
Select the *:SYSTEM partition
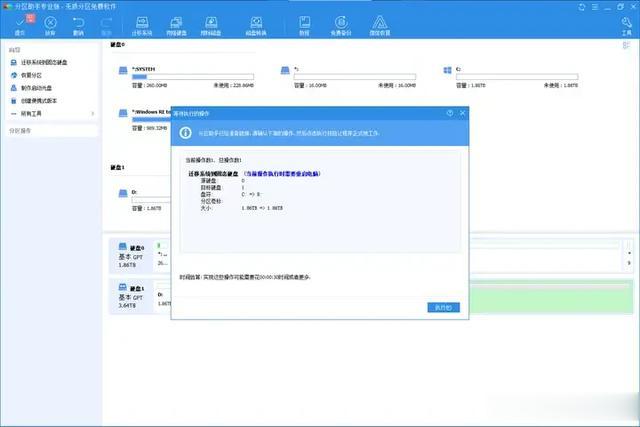click(186, 77)
